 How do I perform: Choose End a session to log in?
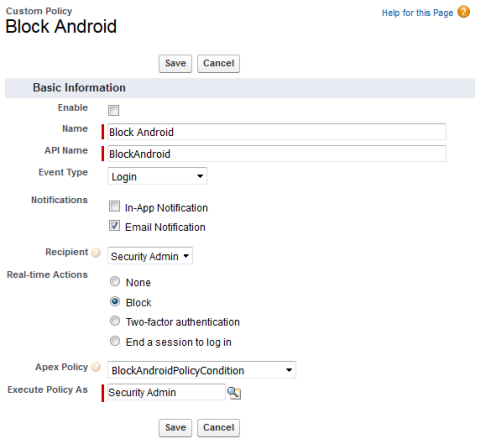coord(115,341)
